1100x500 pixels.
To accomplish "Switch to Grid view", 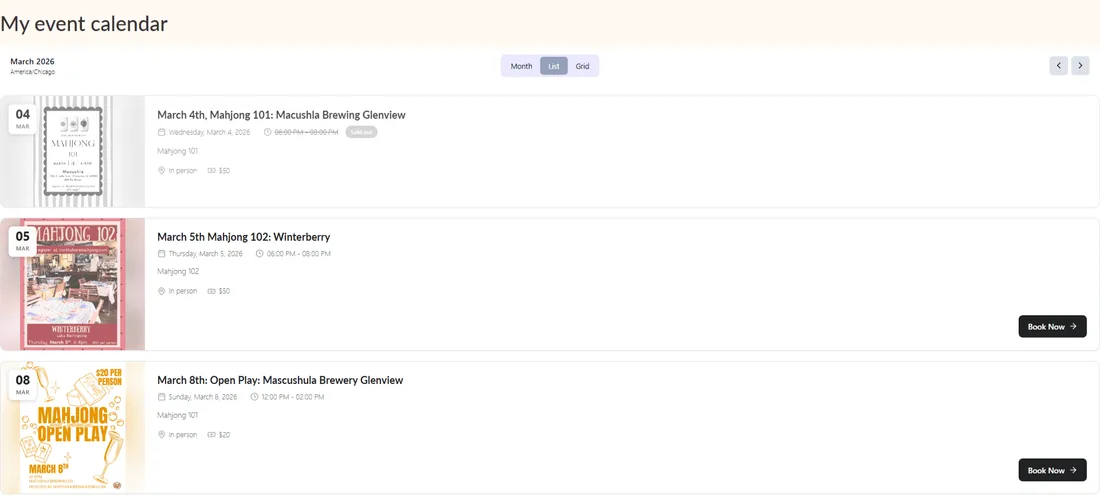I will pyautogui.click(x=582, y=66).
